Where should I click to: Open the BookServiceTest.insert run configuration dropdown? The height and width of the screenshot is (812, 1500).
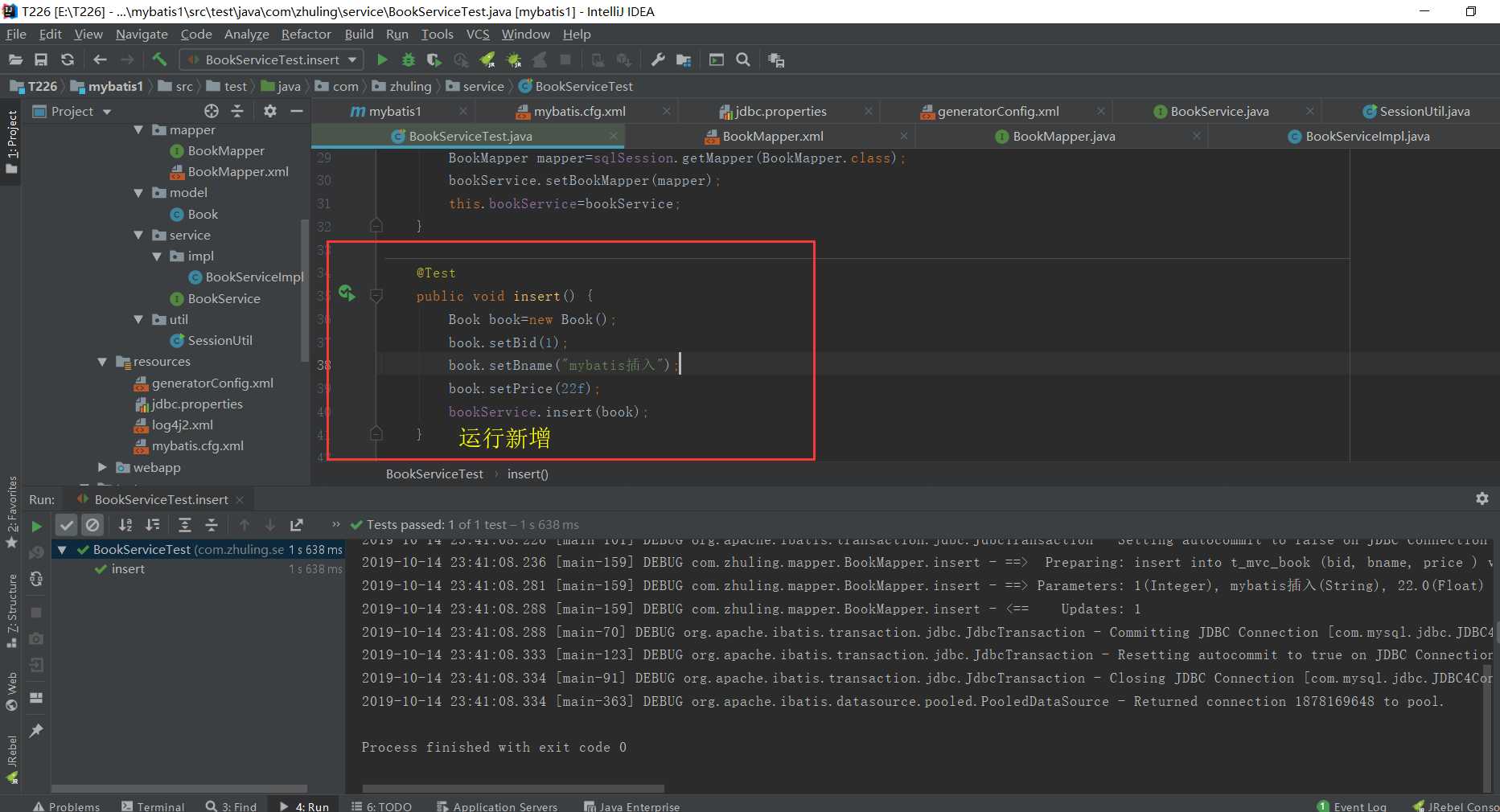(x=272, y=59)
